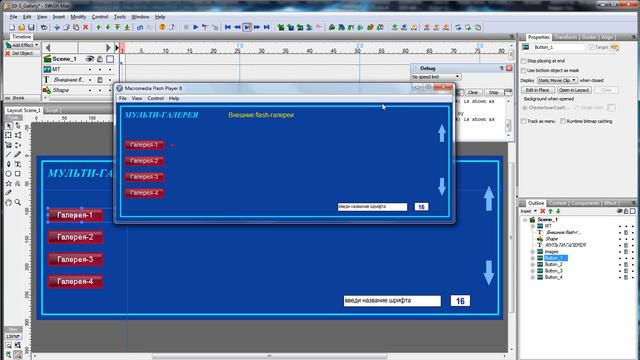
Task: Collapse the Scene_1 tree node in Outline
Action: click(525, 220)
